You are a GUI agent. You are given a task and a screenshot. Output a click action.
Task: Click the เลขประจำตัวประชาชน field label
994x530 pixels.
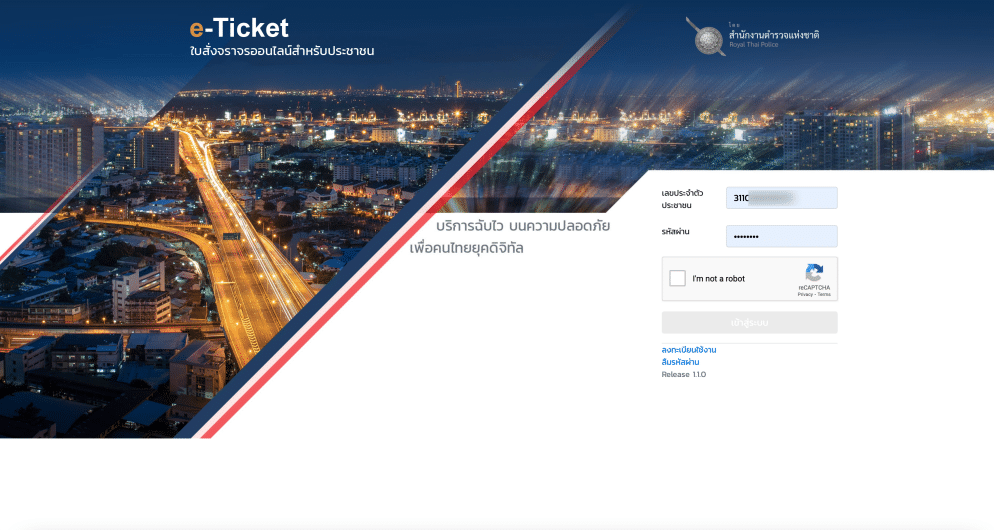tap(681, 199)
